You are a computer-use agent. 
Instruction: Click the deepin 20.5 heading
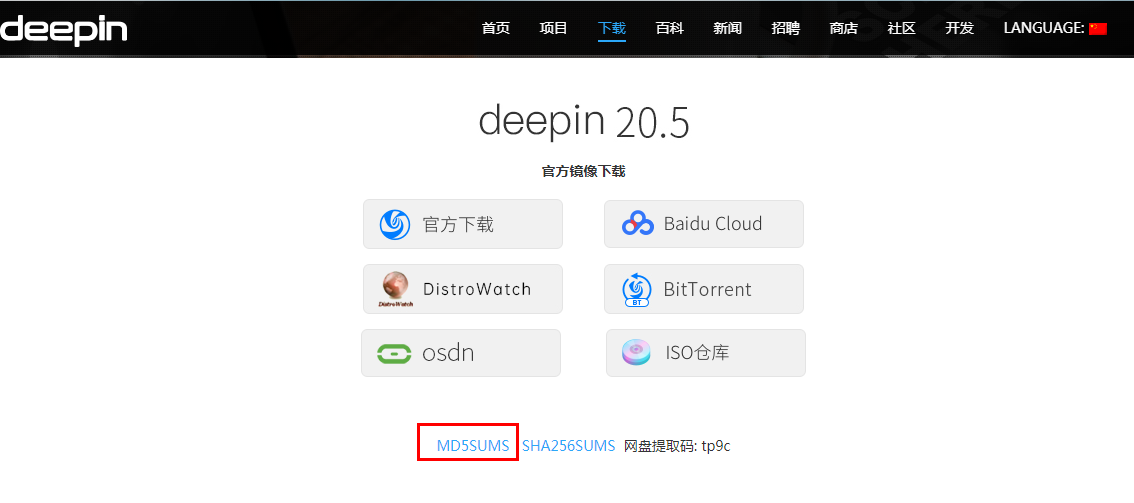click(584, 121)
